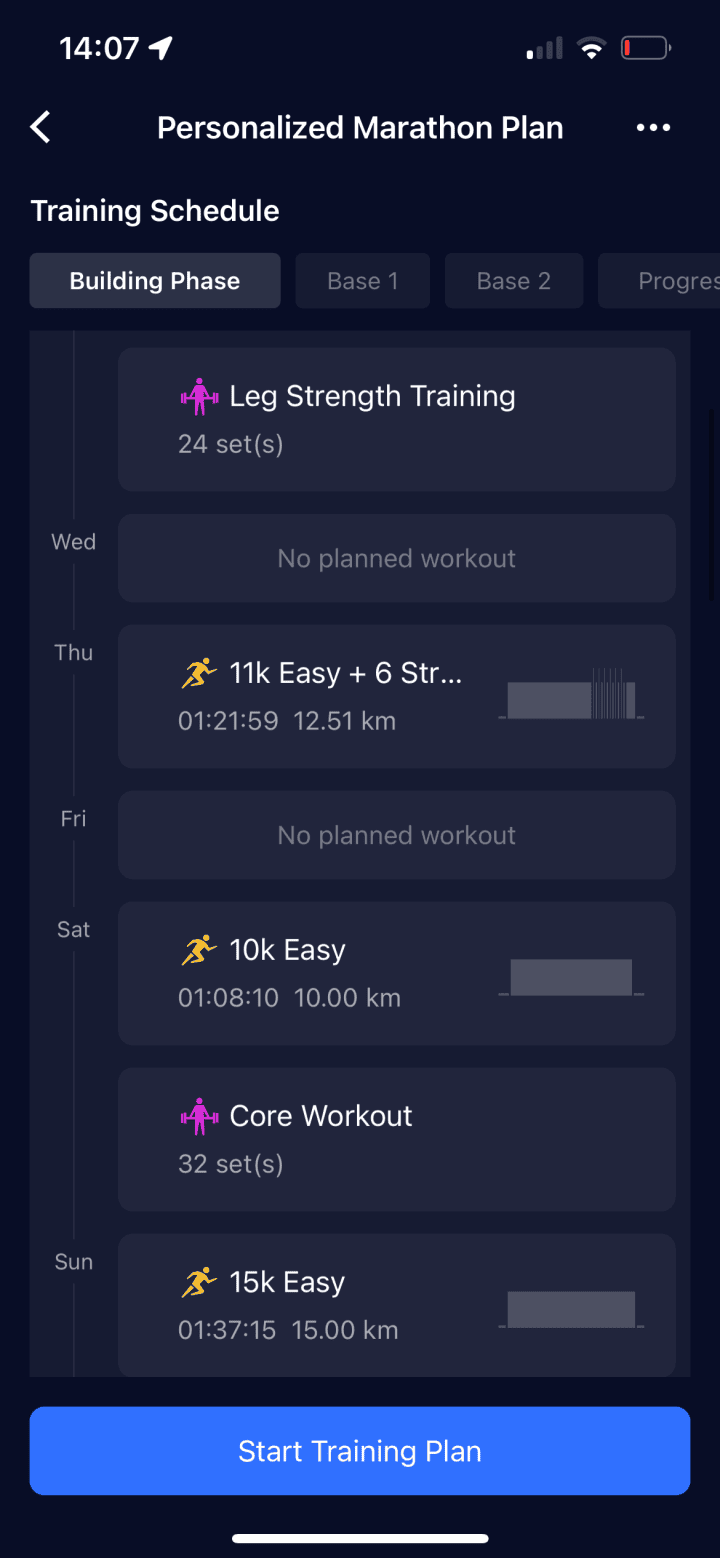720x1558 pixels.
Task: Tap the 11k Easy running icon
Action: [x=199, y=674]
